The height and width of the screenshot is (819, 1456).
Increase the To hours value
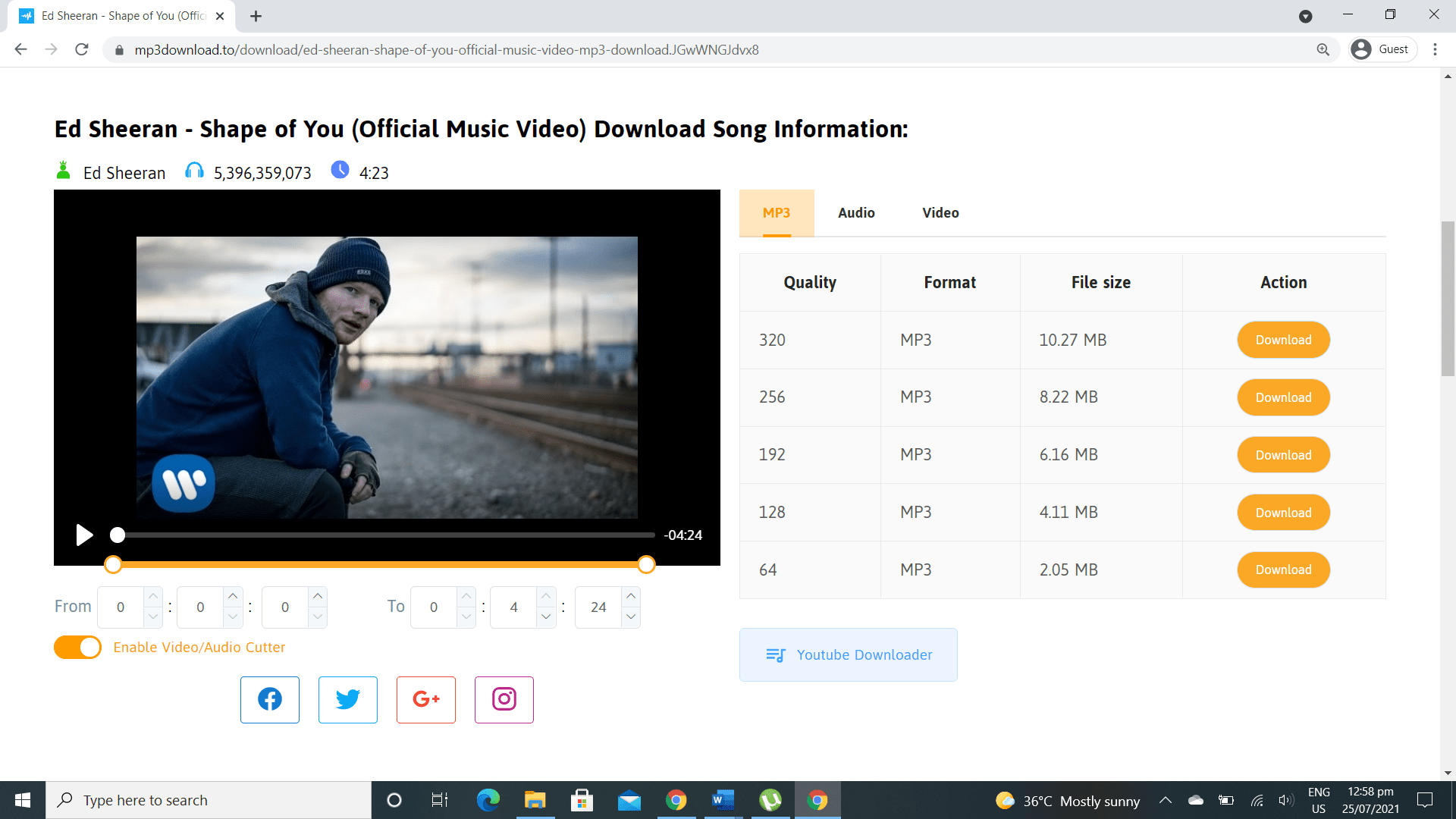[466, 597]
